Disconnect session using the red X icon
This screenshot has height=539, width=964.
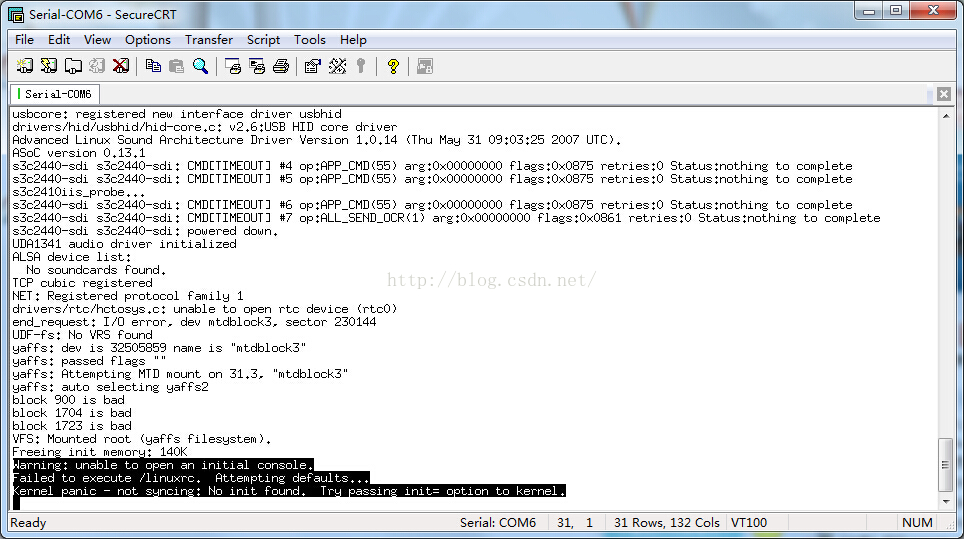[x=121, y=66]
